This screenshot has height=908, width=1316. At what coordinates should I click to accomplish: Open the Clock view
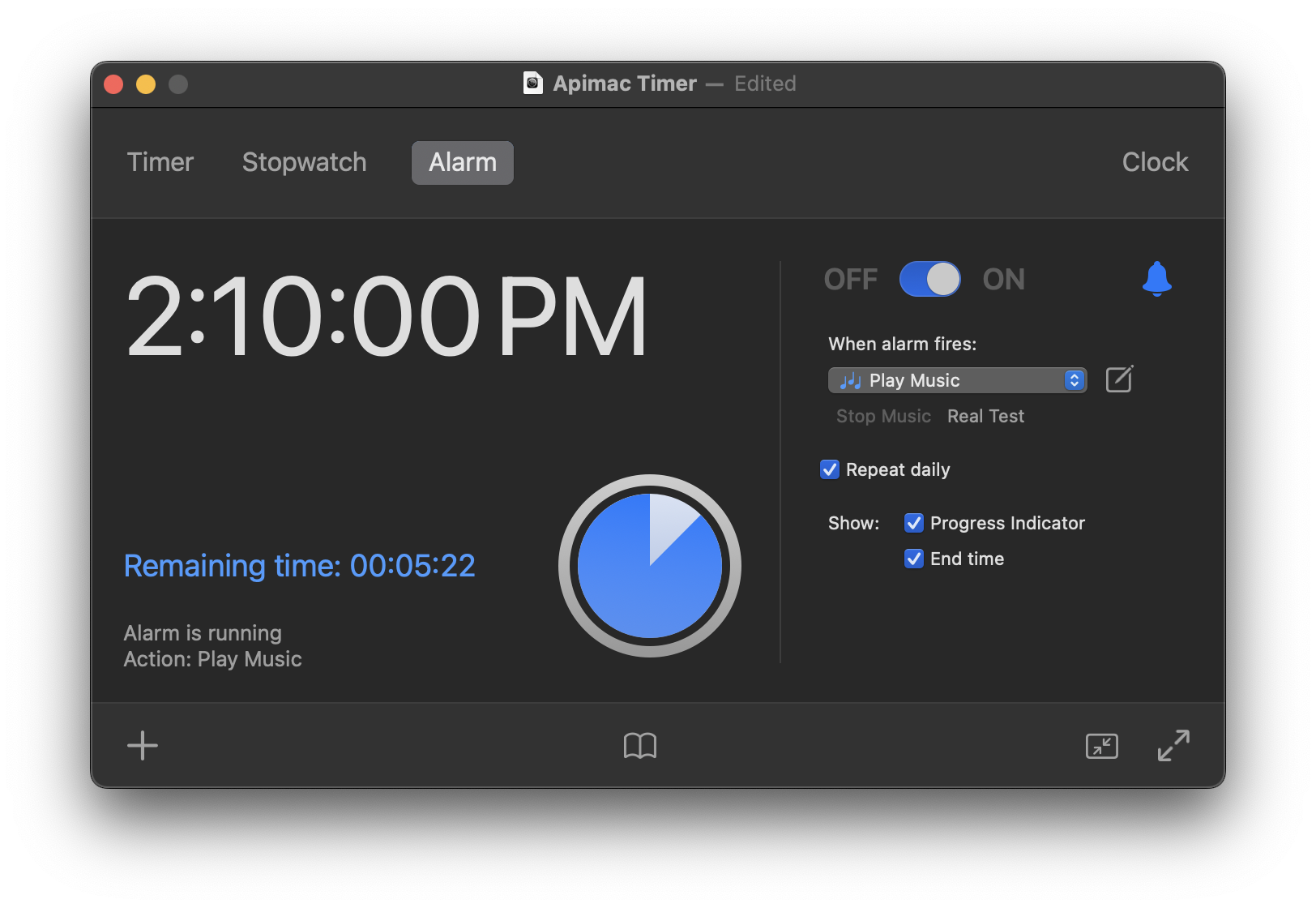[x=1155, y=162]
